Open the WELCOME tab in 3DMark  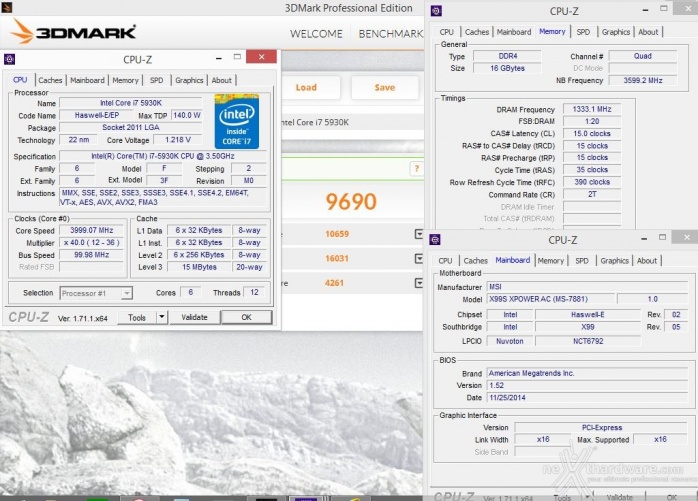316,34
